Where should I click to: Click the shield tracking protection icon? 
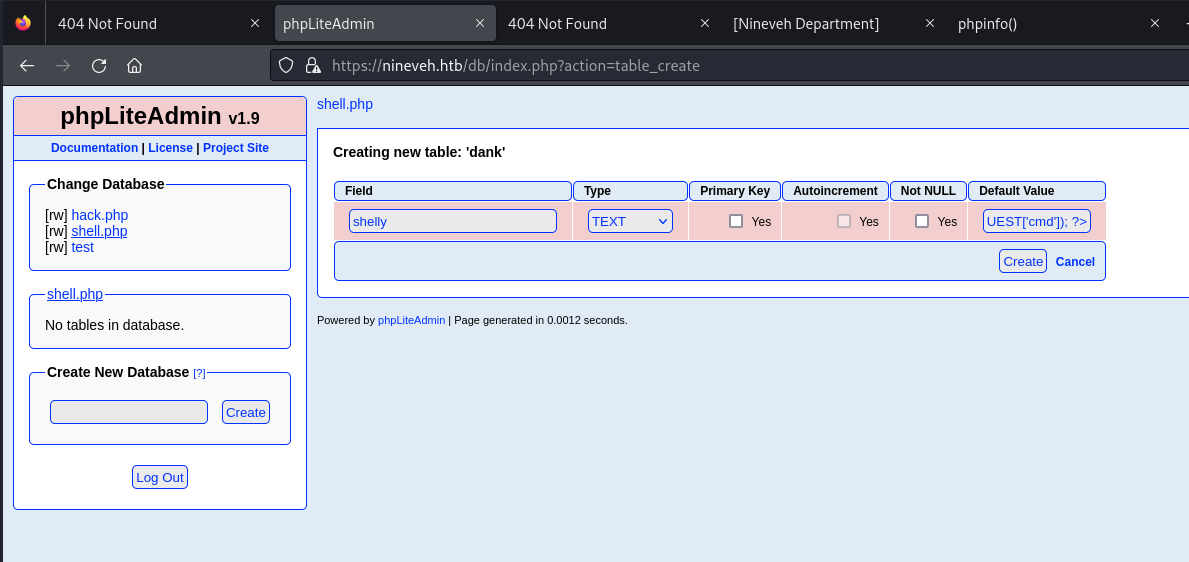[286, 66]
